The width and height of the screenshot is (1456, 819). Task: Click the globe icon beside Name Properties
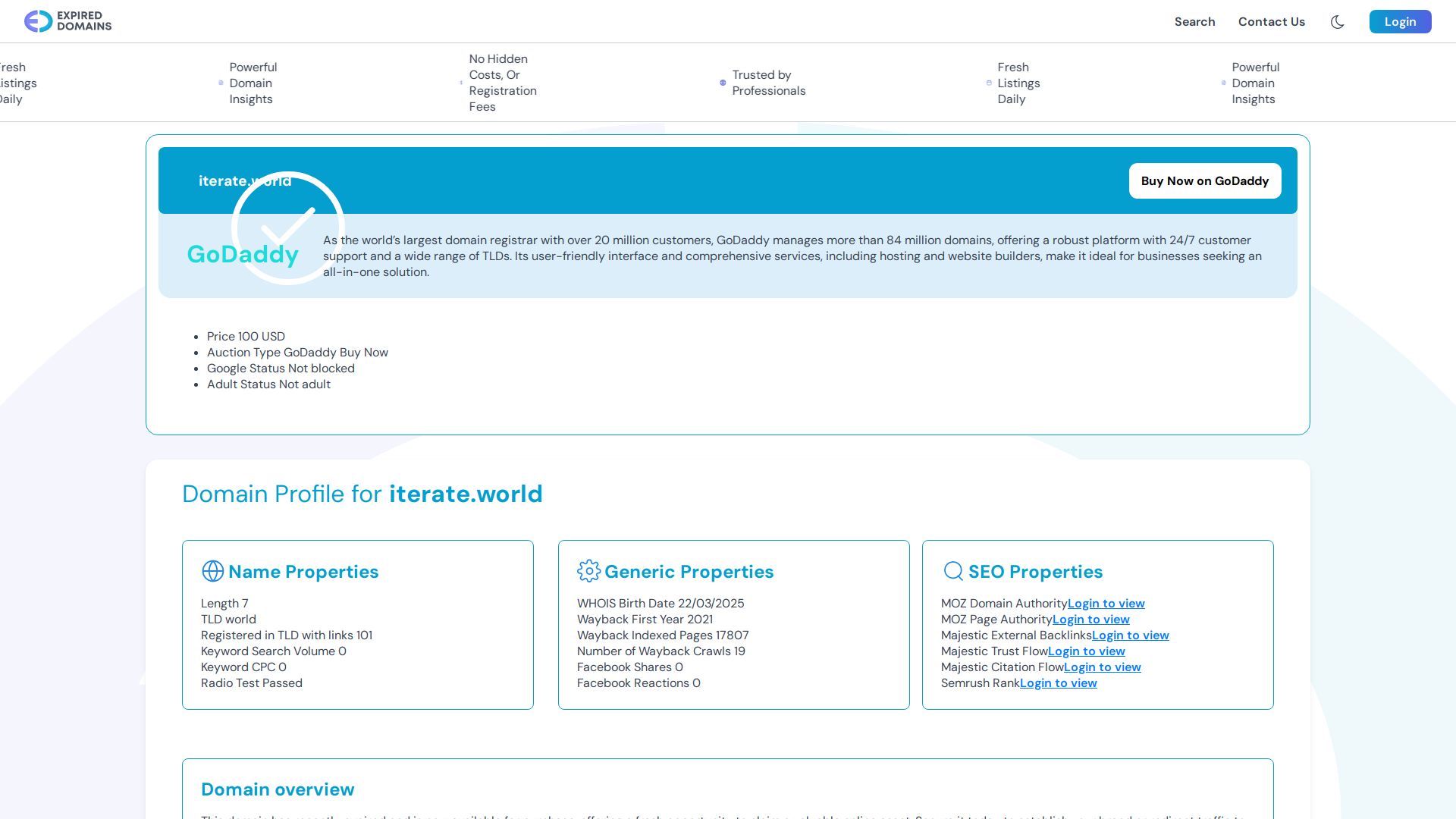[212, 571]
